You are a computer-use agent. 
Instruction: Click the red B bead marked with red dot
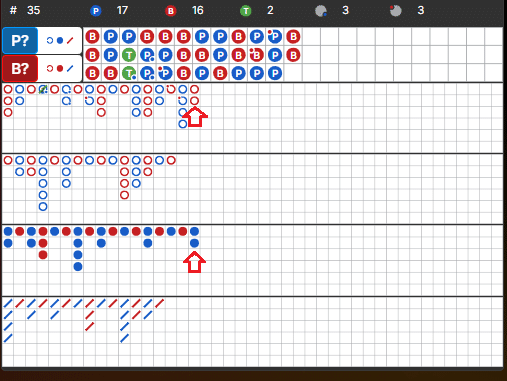[x=256, y=55]
